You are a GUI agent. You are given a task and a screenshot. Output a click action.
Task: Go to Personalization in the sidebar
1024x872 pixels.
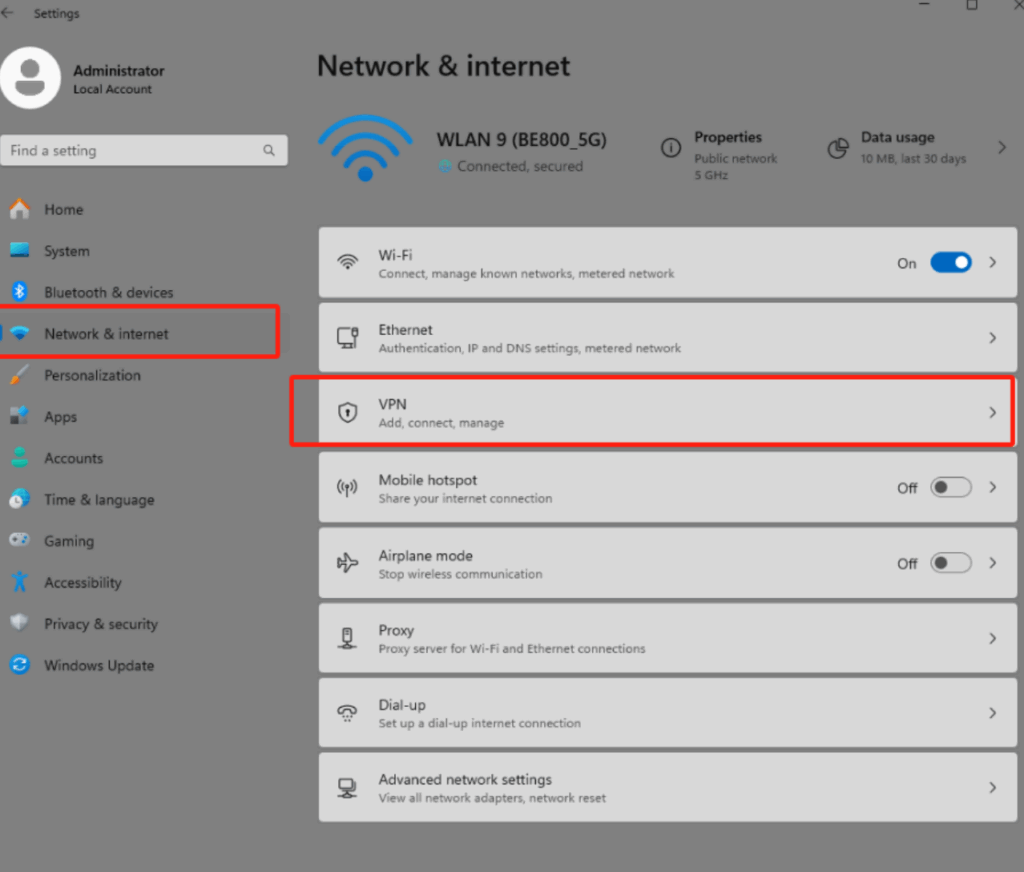tap(92, 375)
